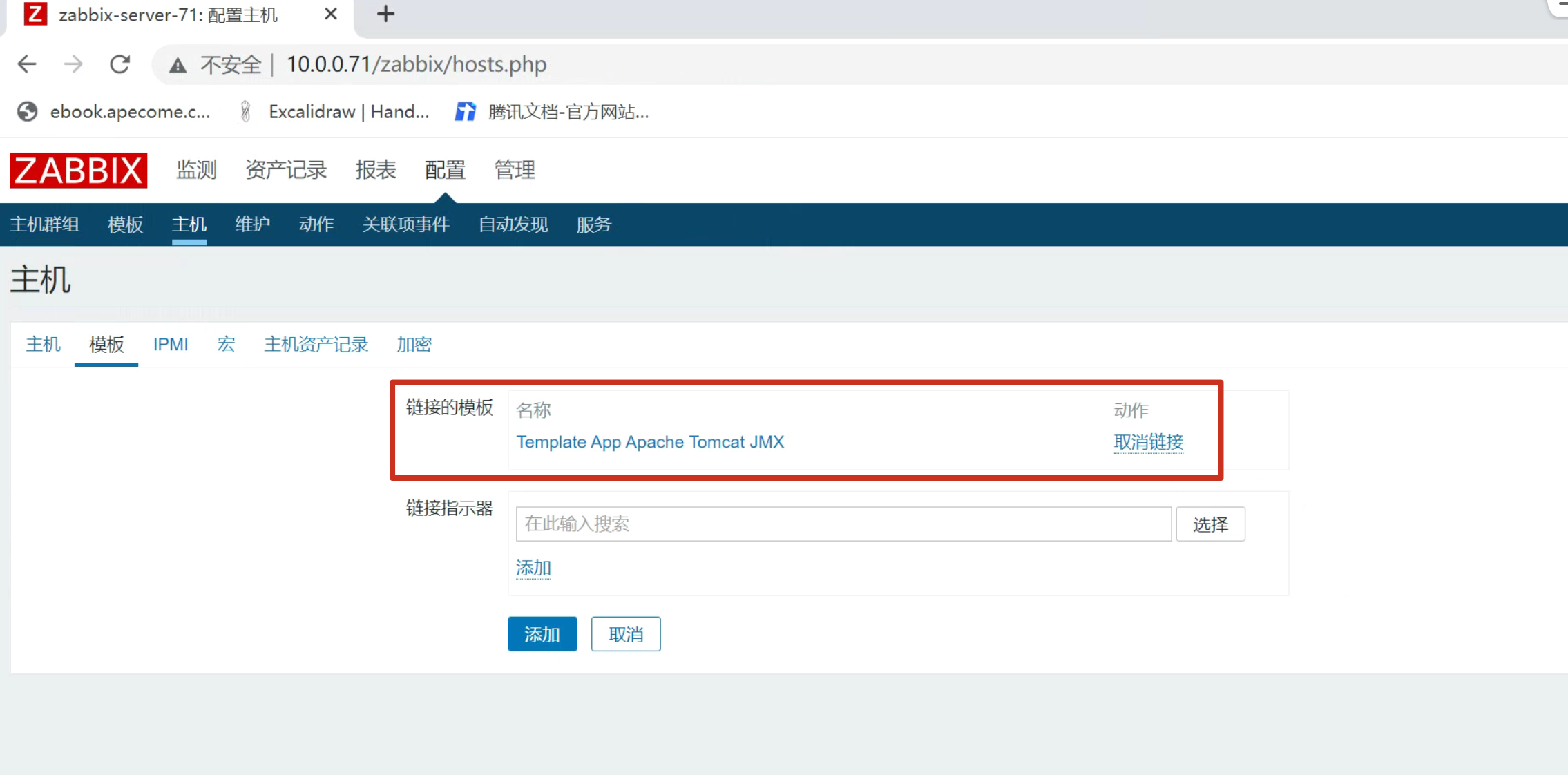Click the 取消链接 unlink action
Screen dimensions: 1568x775
pyautogui.click(x=1148, y=442)
